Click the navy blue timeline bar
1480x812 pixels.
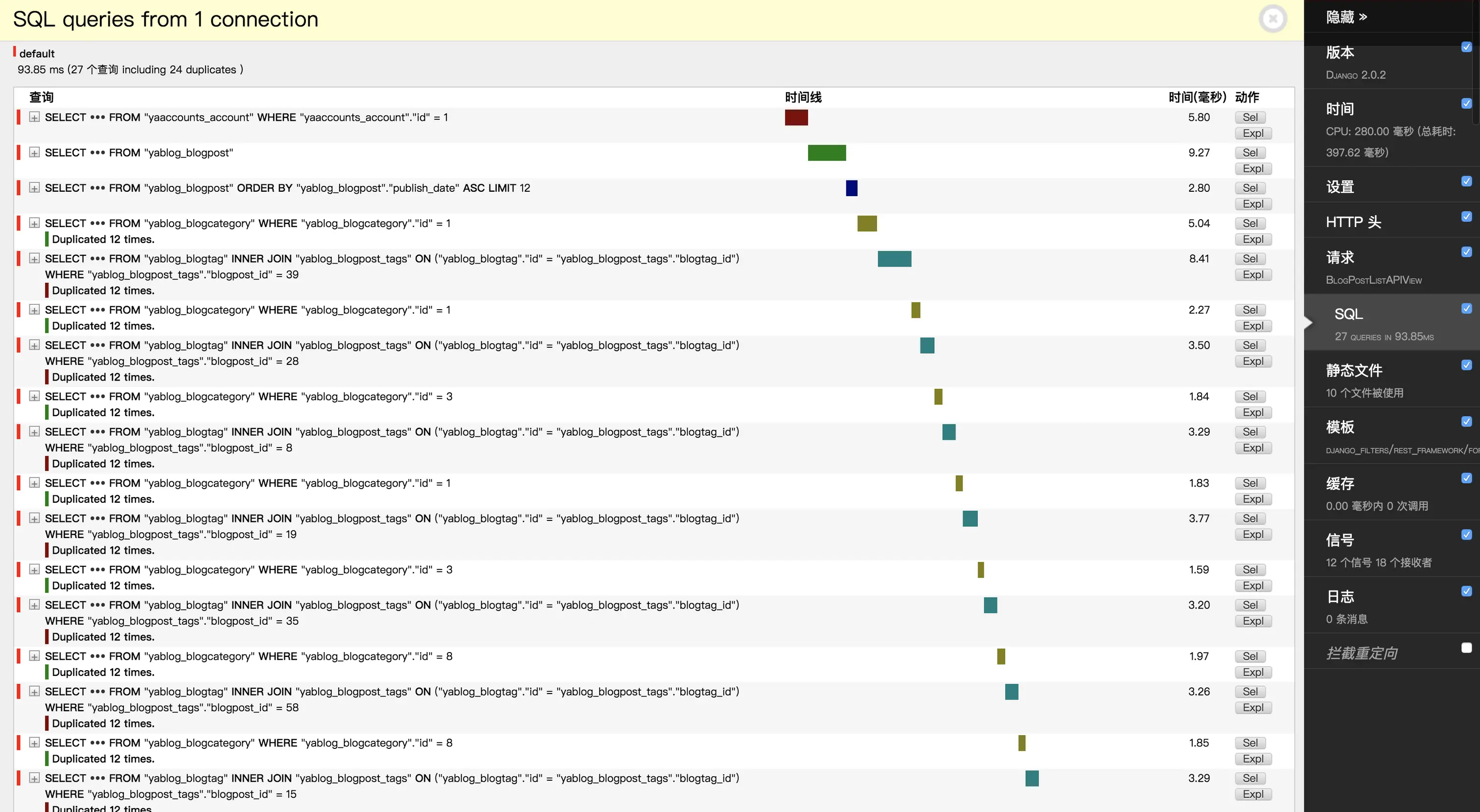[x=851, y=188]
